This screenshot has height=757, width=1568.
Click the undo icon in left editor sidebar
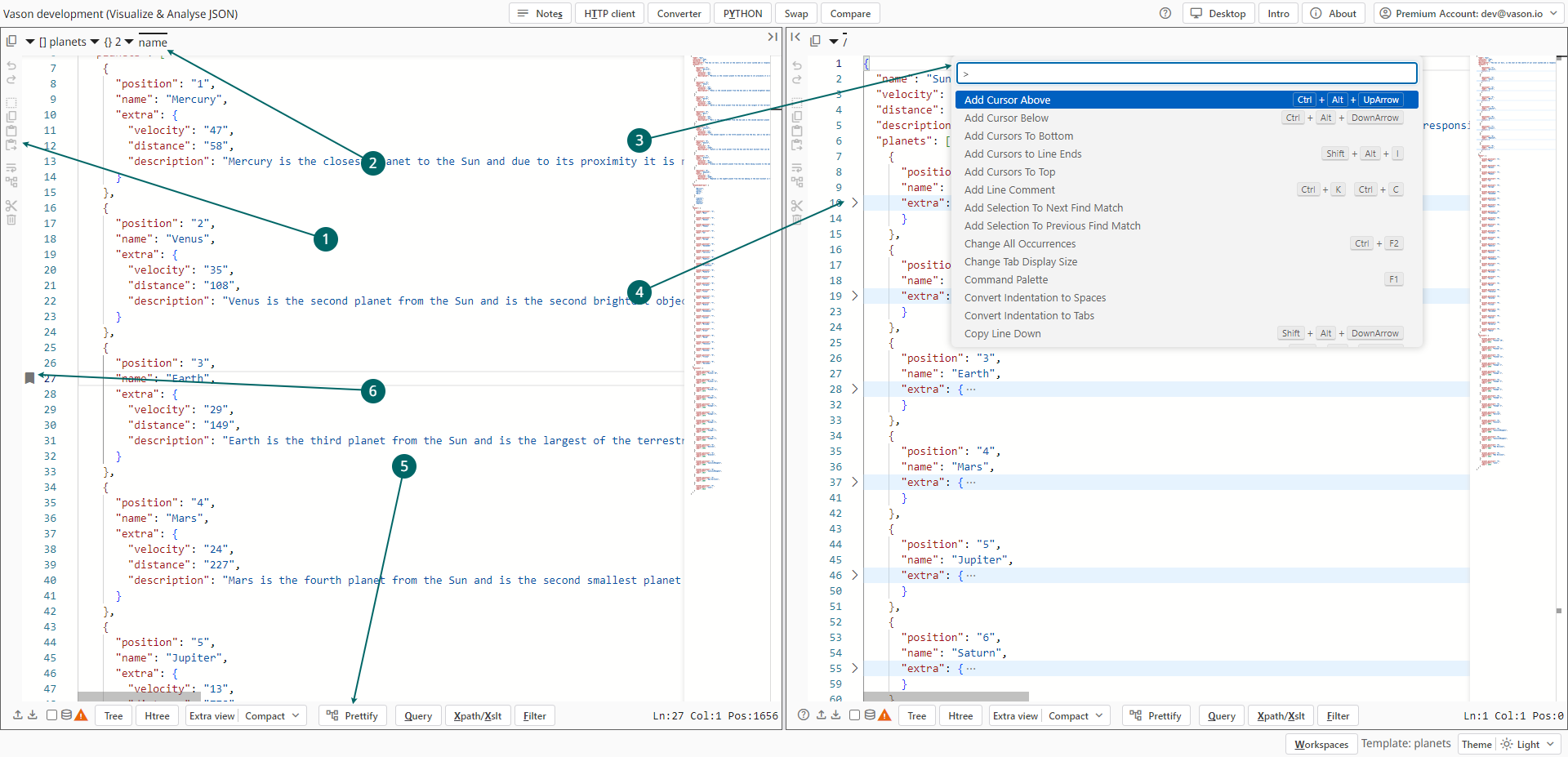tap(11, 65)
